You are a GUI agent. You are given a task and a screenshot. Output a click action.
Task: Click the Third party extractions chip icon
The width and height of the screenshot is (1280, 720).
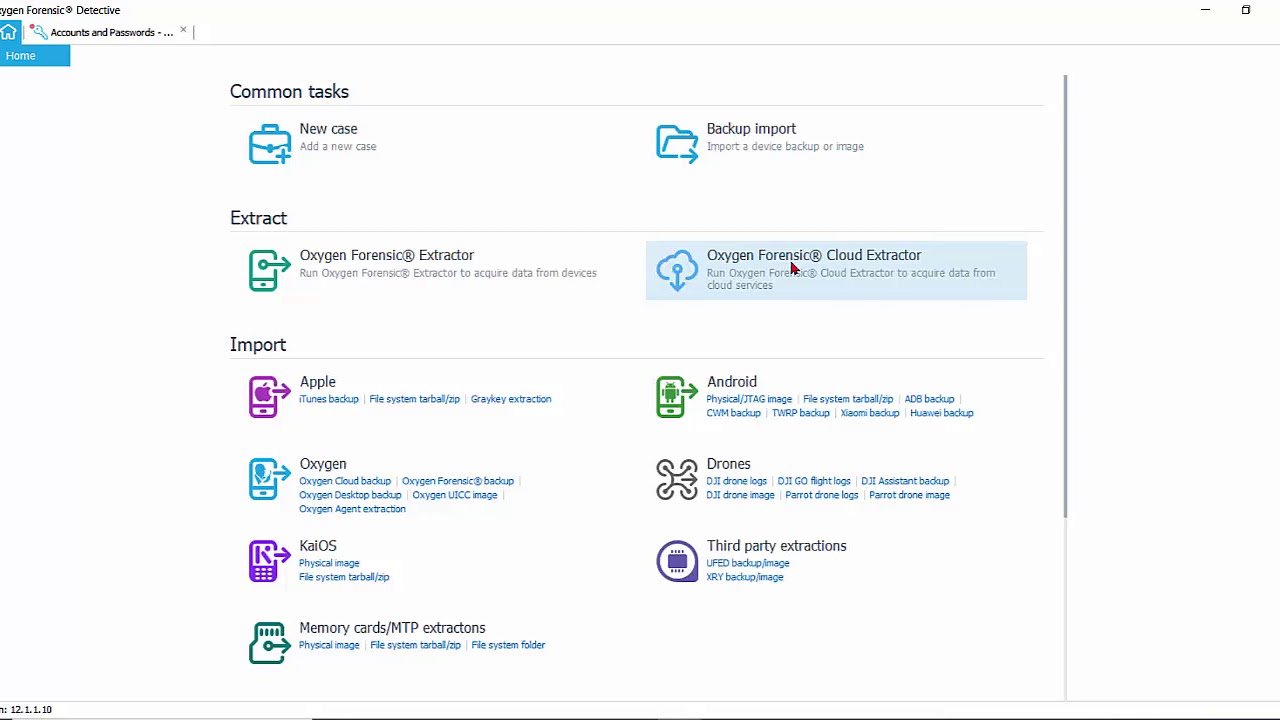coord(677,561)
